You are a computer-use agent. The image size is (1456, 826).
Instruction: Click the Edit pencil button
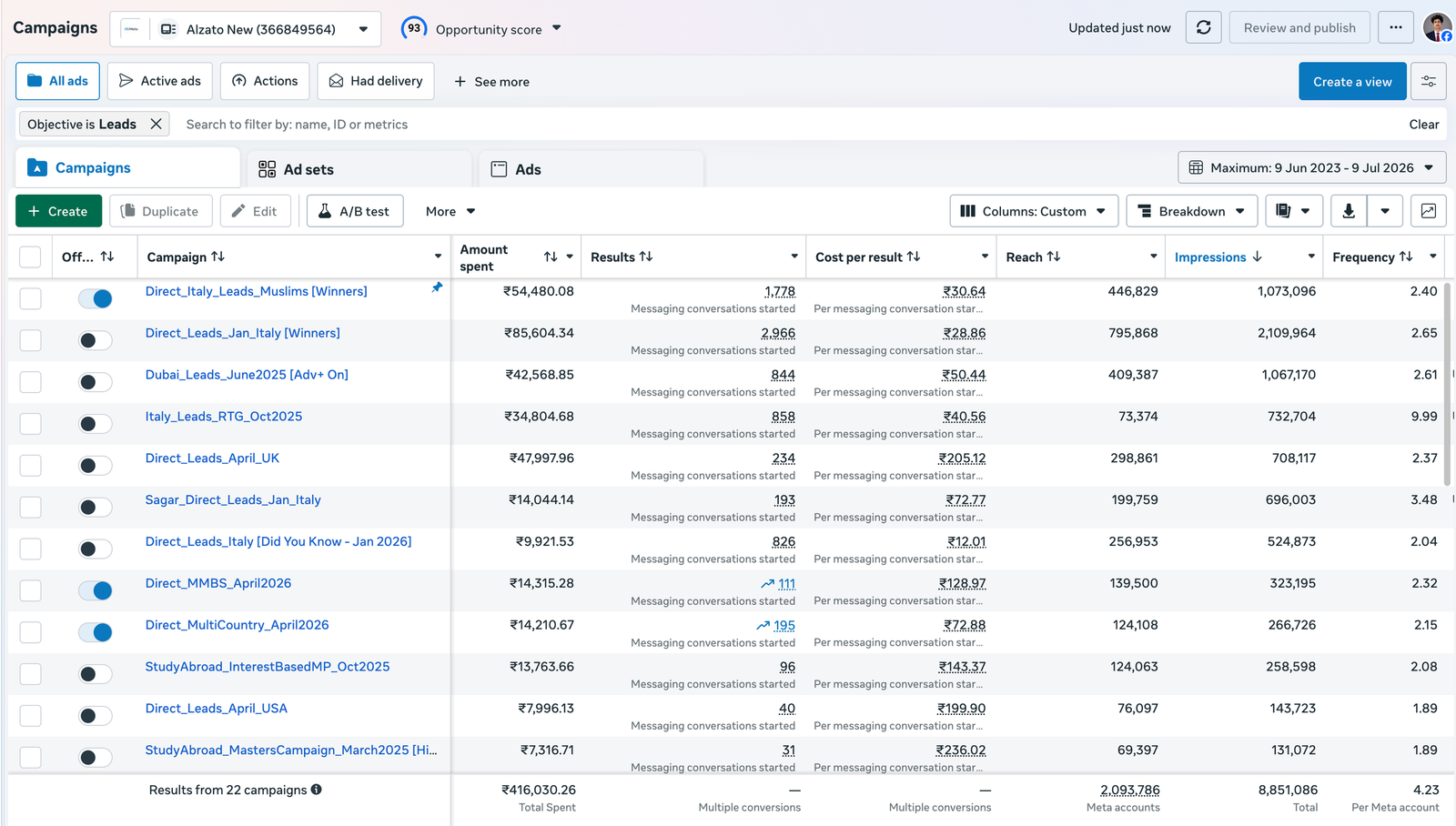point(255,211)
